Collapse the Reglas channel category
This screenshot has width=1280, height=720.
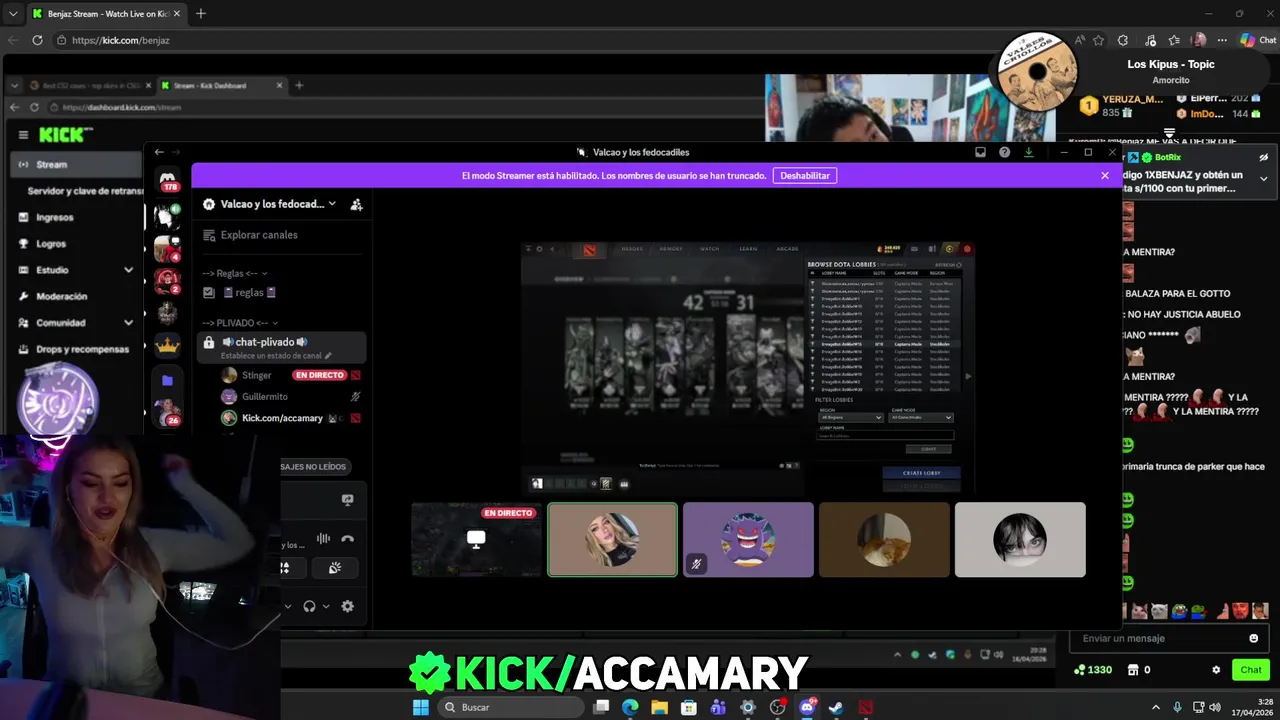[234, 273]
